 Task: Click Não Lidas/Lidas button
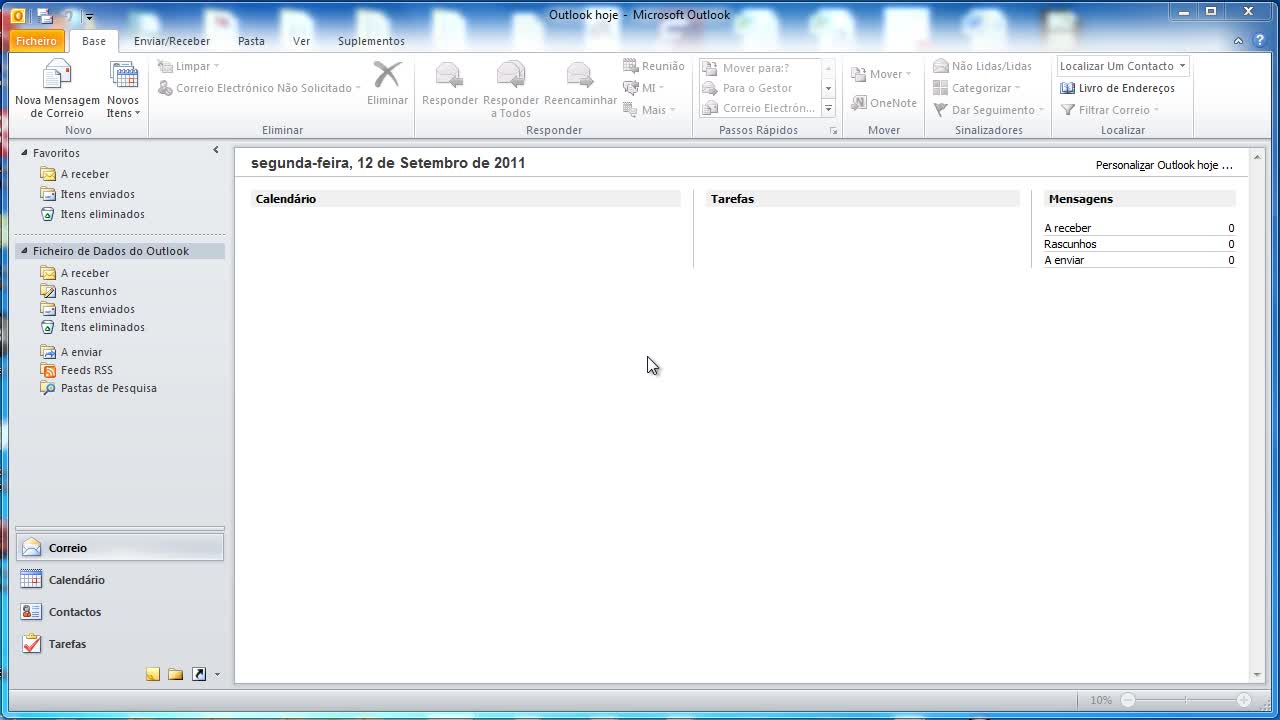pos(982,66)
